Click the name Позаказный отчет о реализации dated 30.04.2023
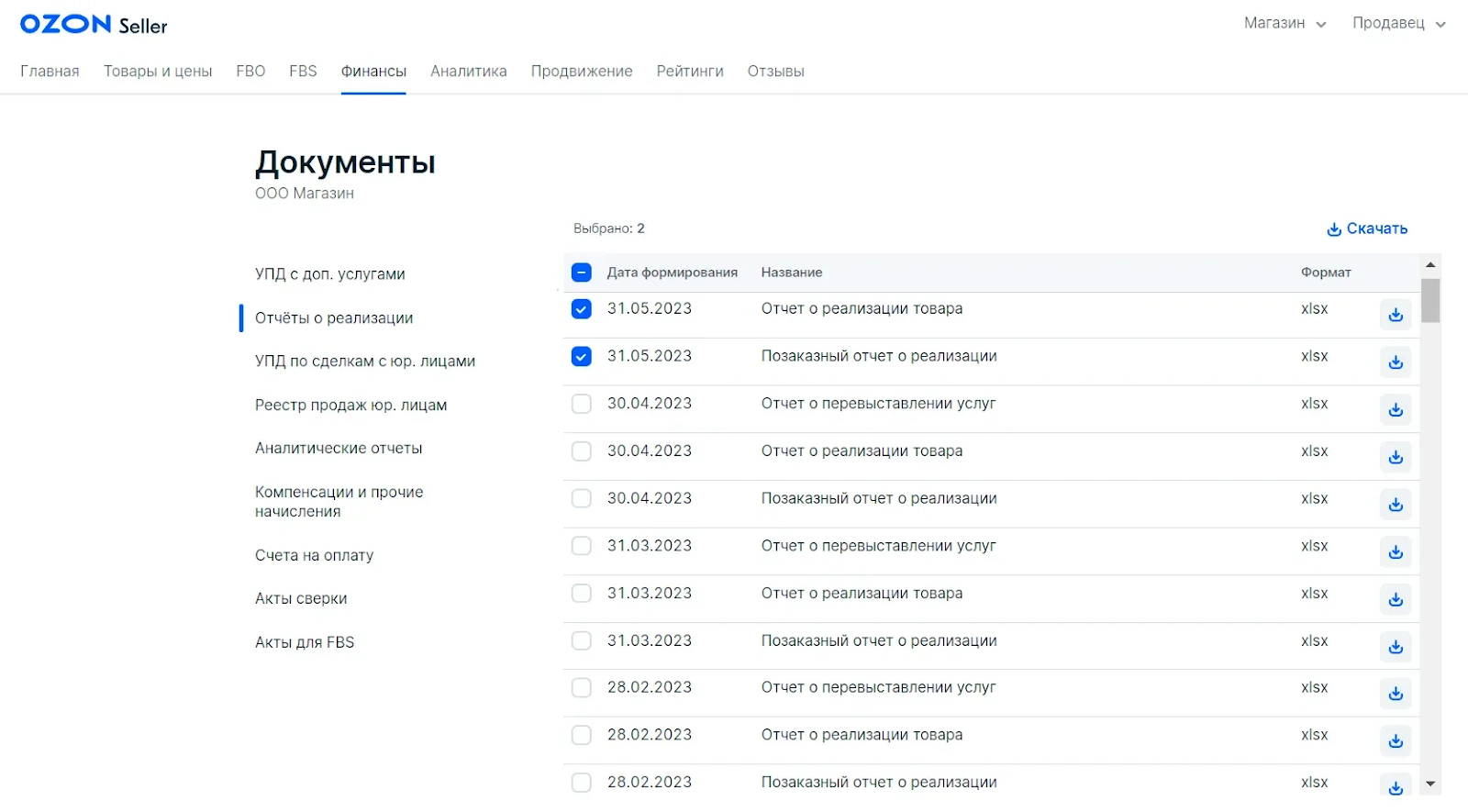1468x812 pixels. pyautogui.click(x=879, y=498)
